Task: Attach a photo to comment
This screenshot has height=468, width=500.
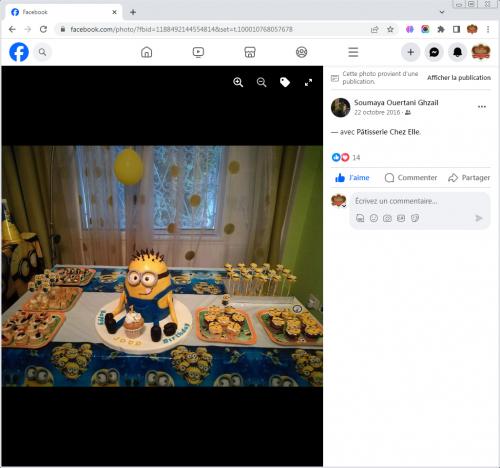Action: [387, 218]
